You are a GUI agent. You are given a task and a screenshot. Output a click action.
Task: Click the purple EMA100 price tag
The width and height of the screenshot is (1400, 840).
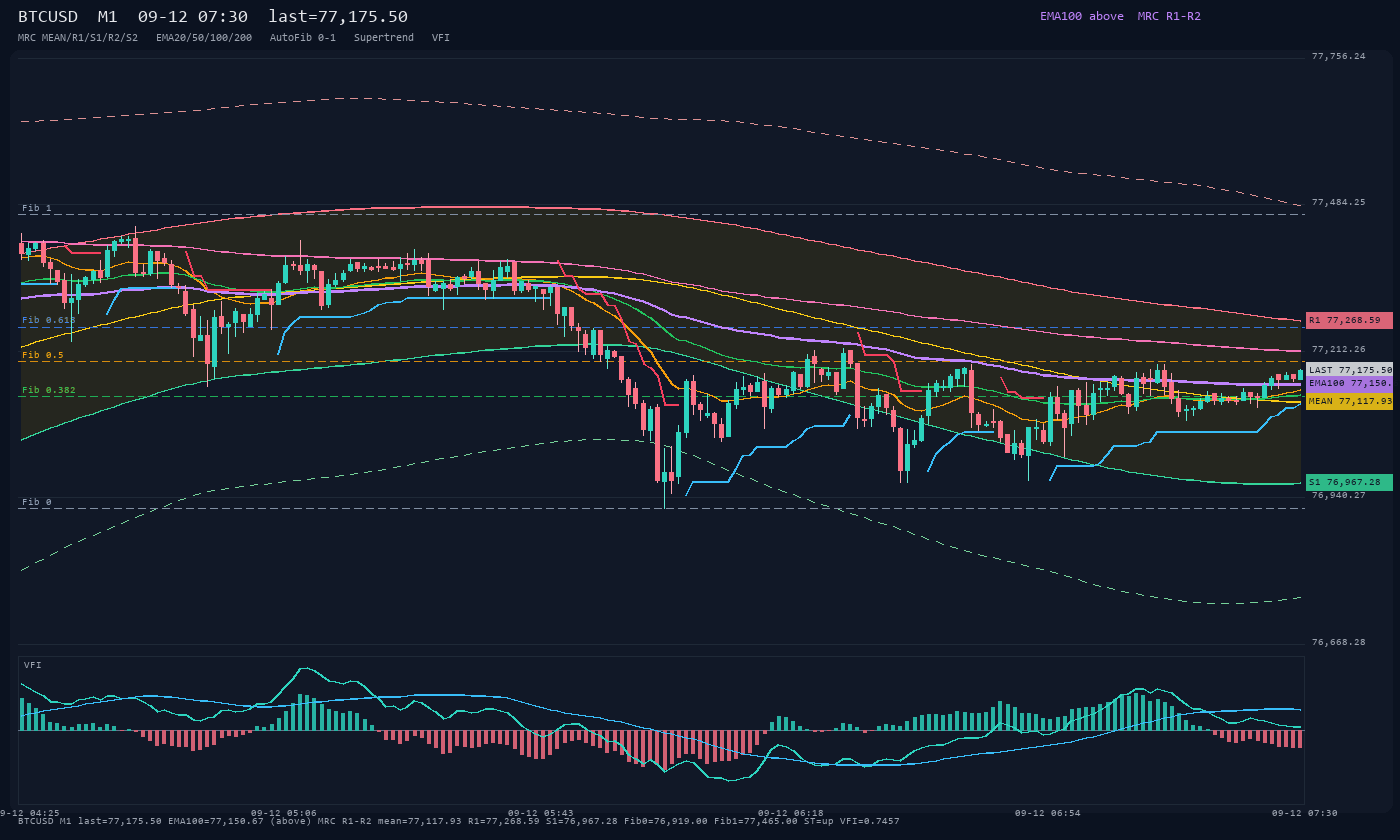(x=1349, y=383)
